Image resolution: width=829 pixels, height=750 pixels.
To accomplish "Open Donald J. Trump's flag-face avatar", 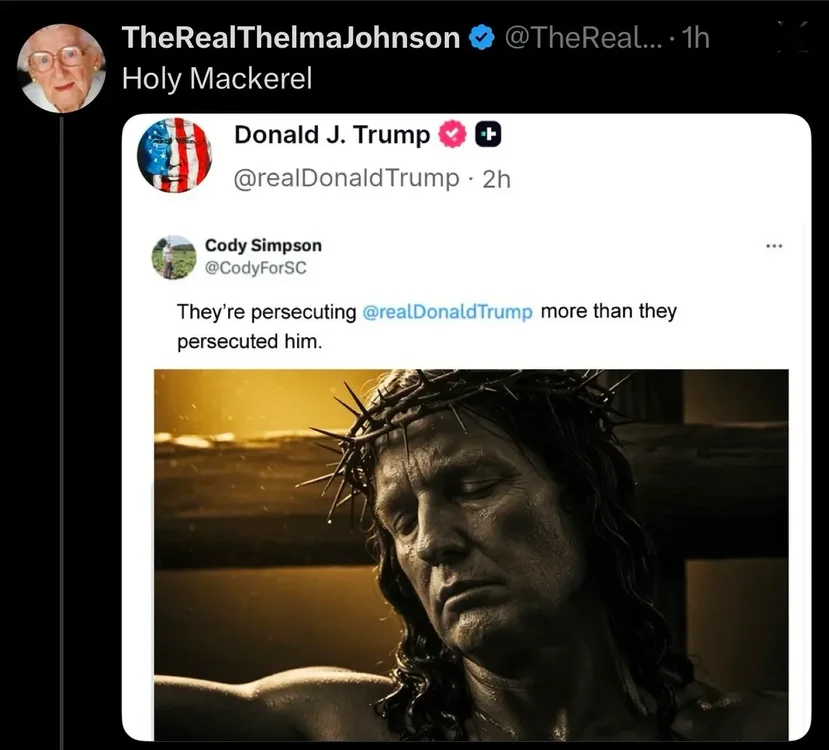I will 174,155.
